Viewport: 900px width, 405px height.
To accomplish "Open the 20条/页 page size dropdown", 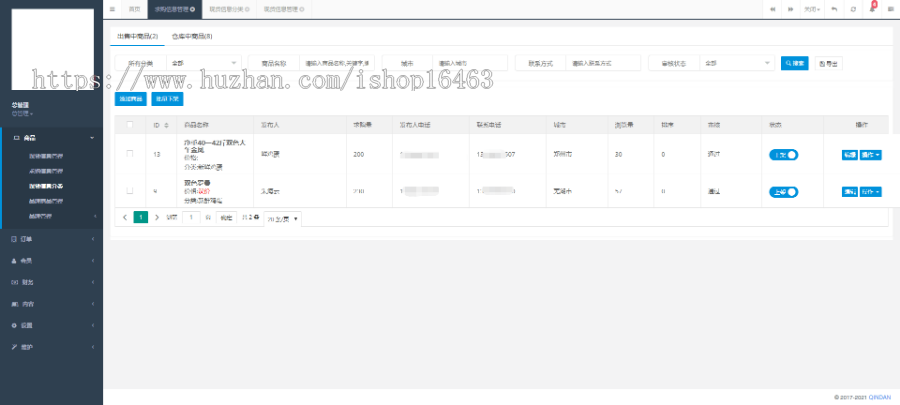I will point(282,219).
